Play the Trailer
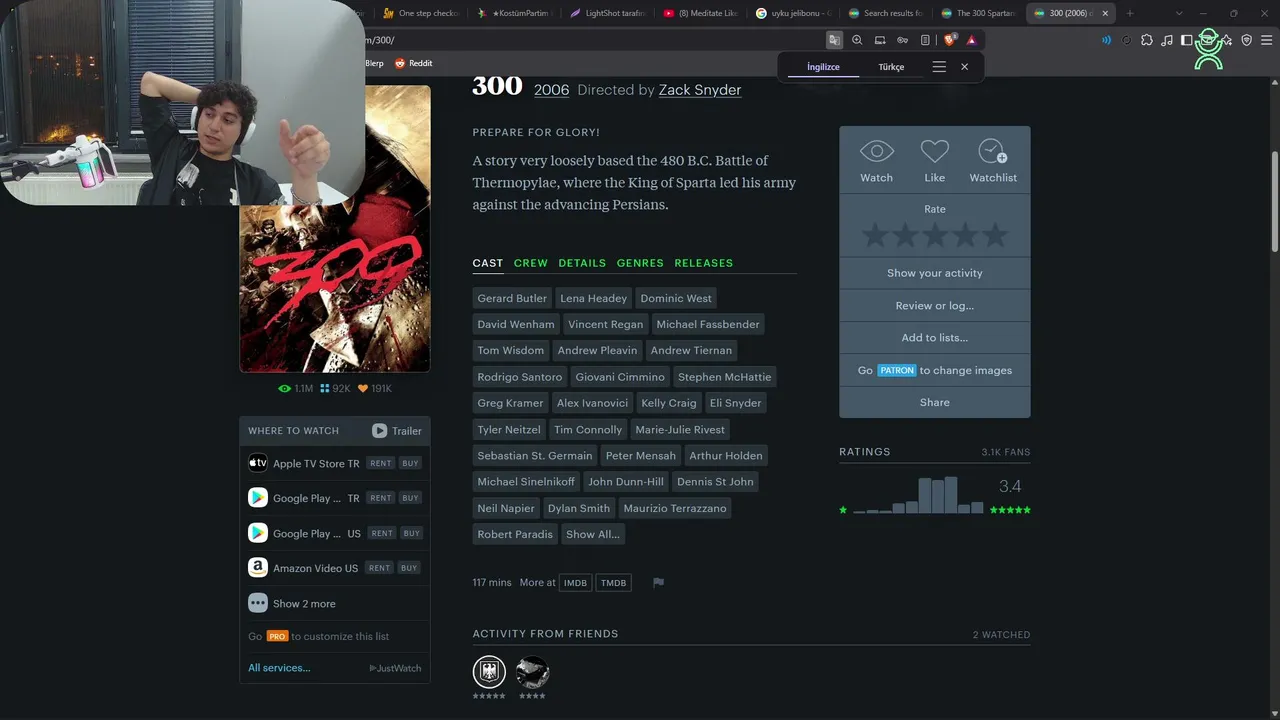 coord(397,431)
